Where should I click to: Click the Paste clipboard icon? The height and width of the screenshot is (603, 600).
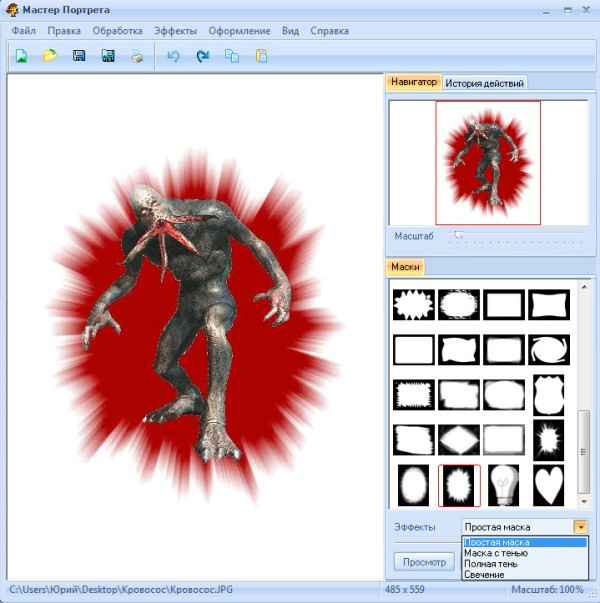click(261, 56)
